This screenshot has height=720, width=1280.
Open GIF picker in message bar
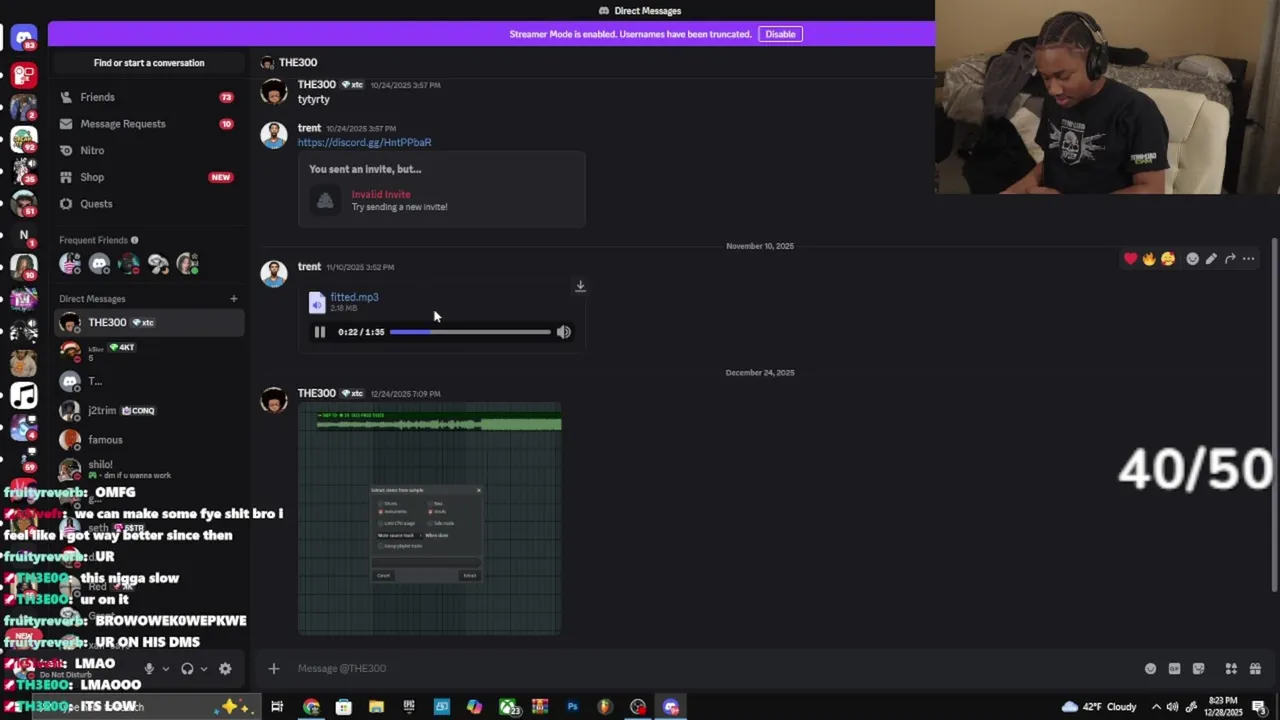point(1174,669)
